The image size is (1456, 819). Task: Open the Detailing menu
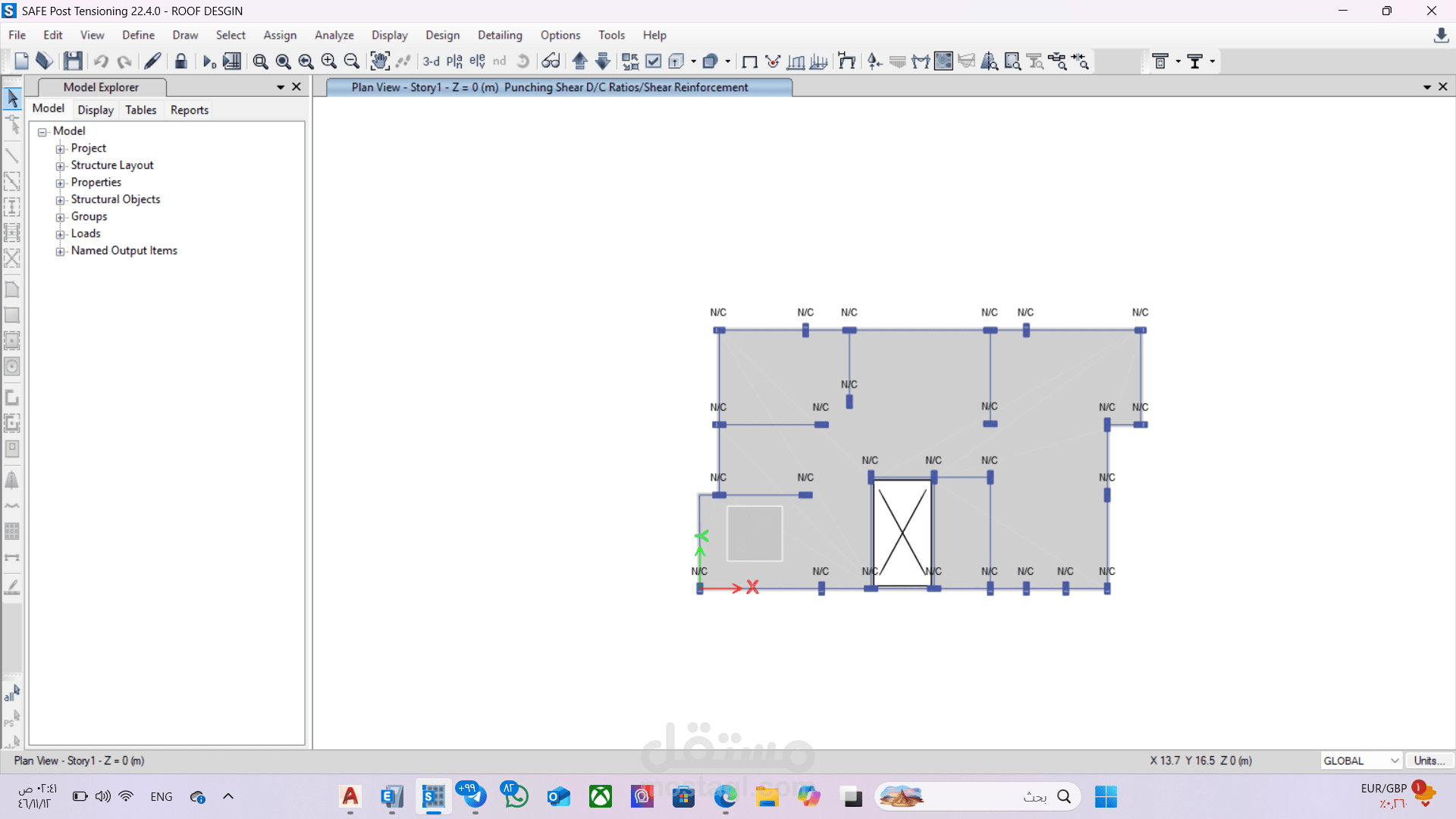click(500, 35)
